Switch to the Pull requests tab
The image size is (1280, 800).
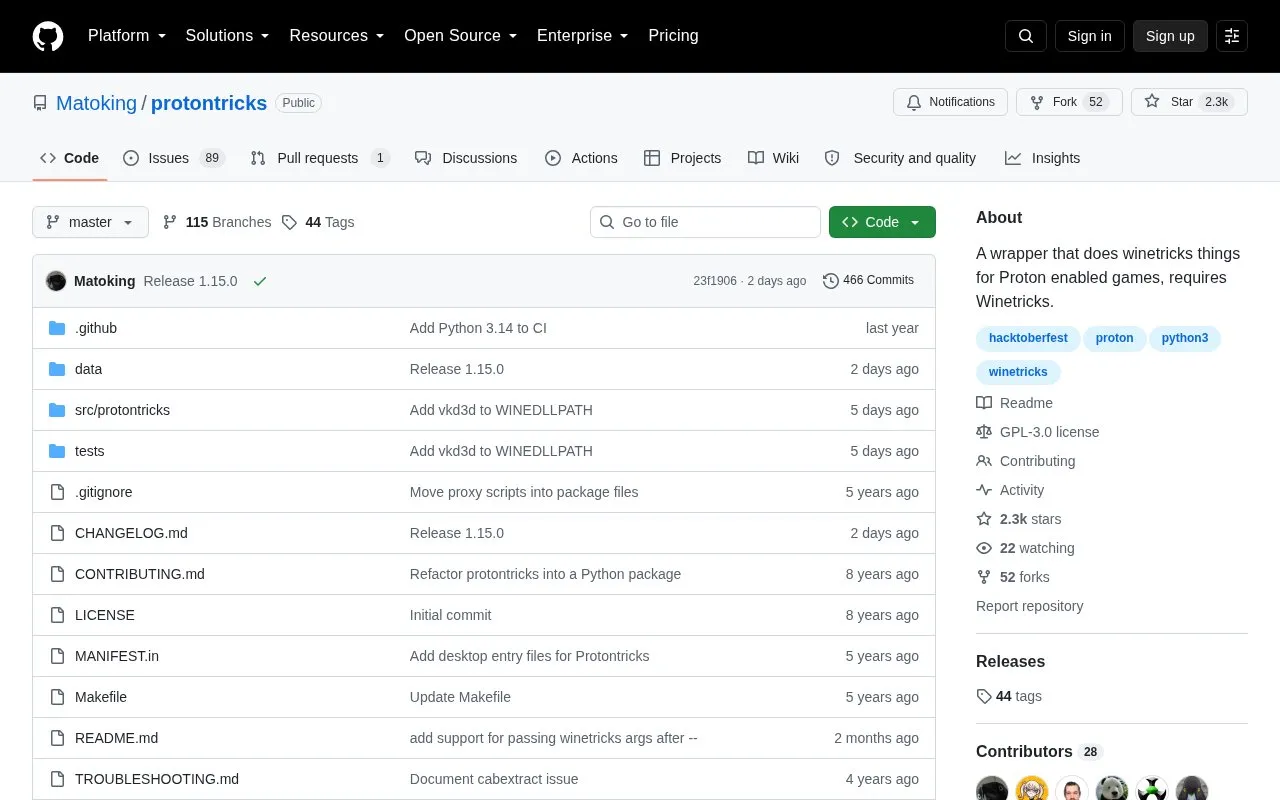[319, 158]
